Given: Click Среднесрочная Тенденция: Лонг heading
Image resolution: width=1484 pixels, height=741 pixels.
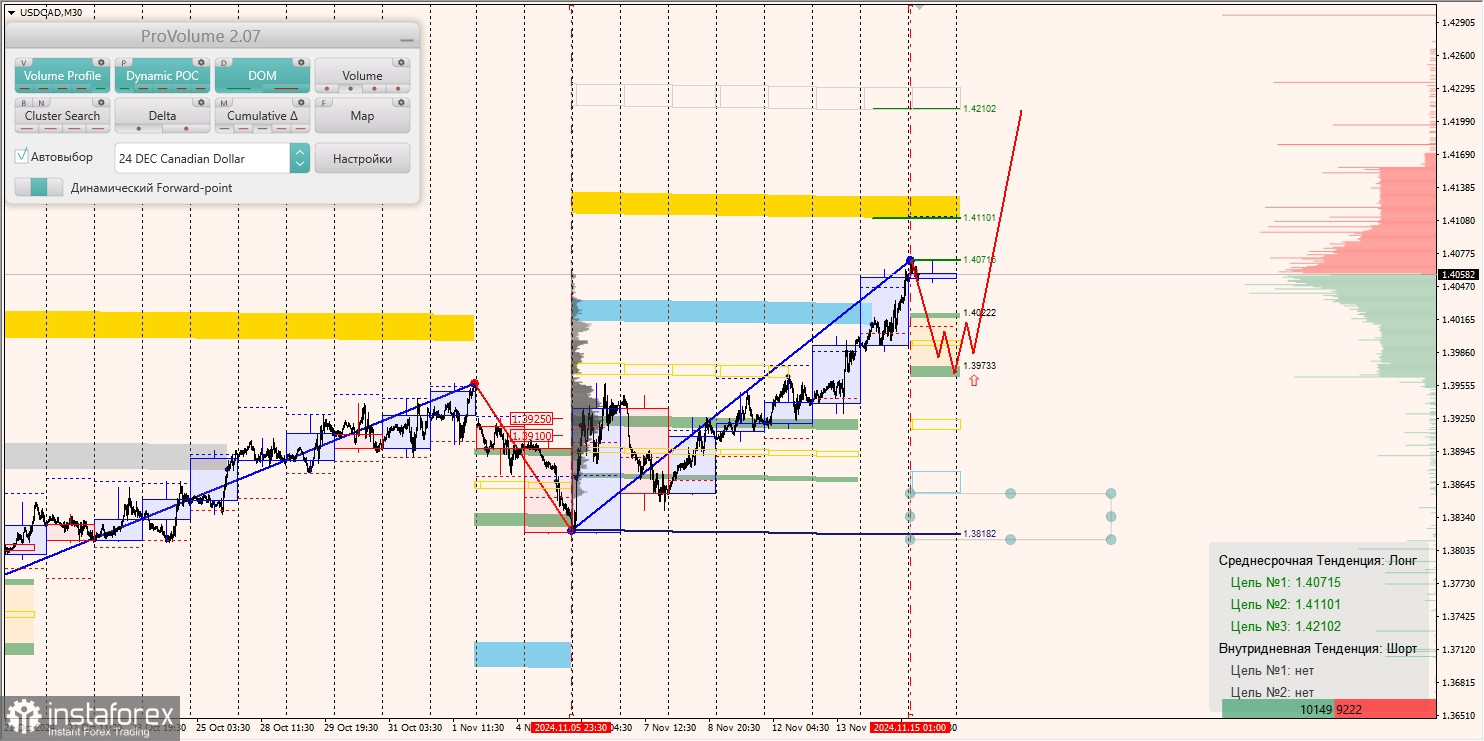Looking at the screenshot, I should [1317, 560].
